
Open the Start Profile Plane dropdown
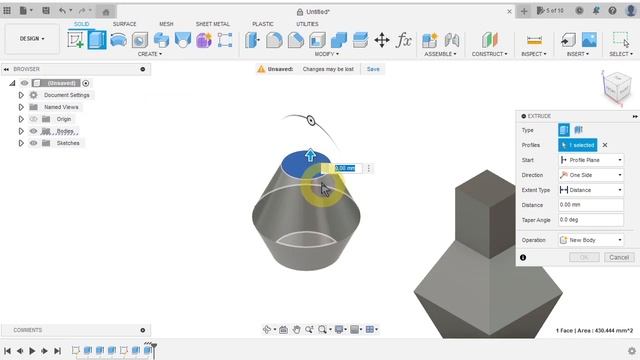tap(591, 160)
